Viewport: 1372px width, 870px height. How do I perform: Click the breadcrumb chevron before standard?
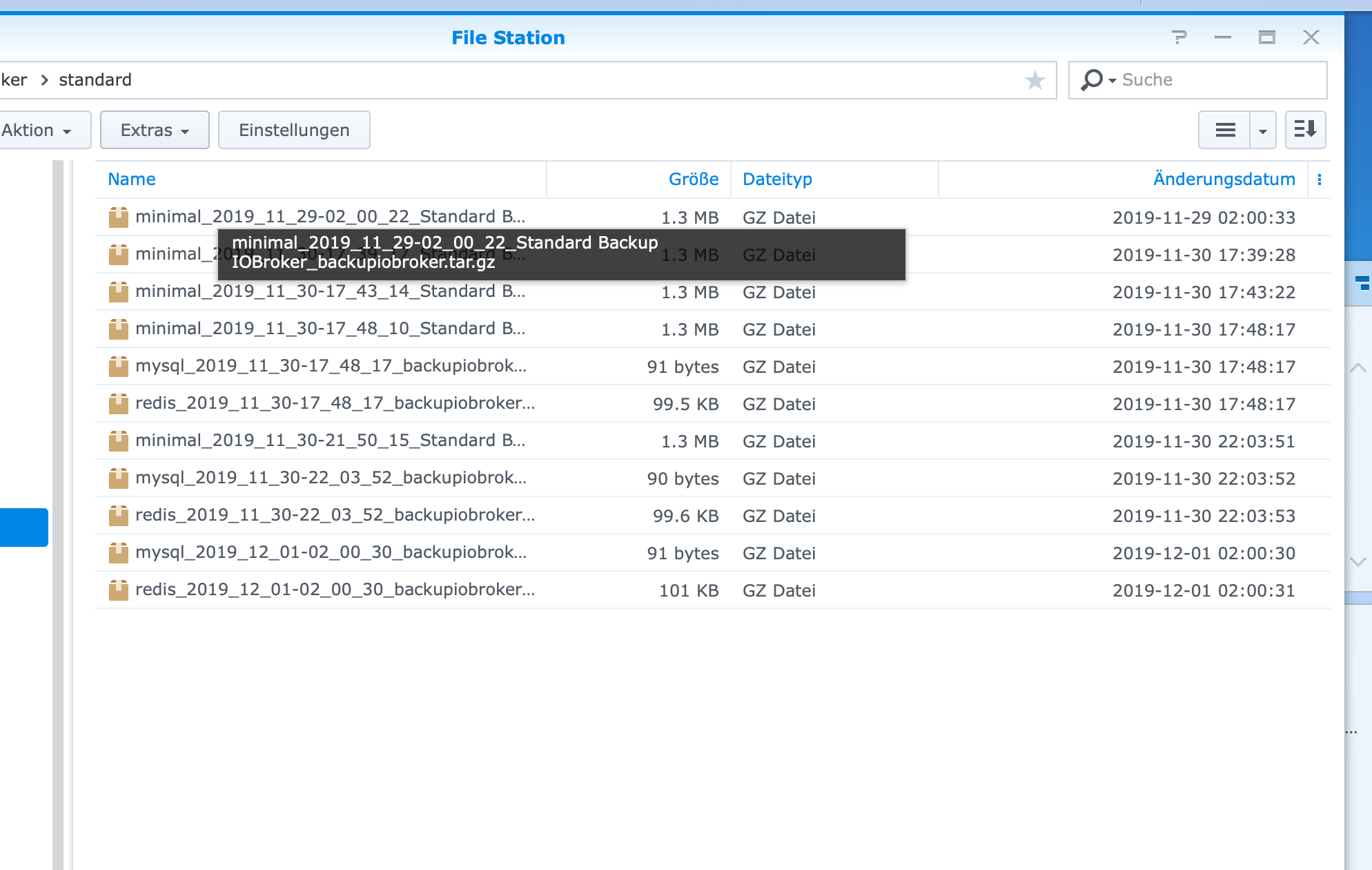tap(44, 80)
